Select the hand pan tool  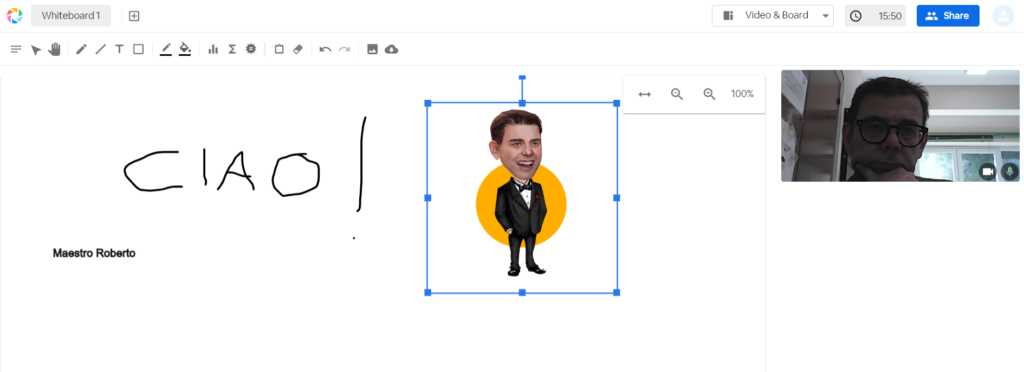(54, 49)
